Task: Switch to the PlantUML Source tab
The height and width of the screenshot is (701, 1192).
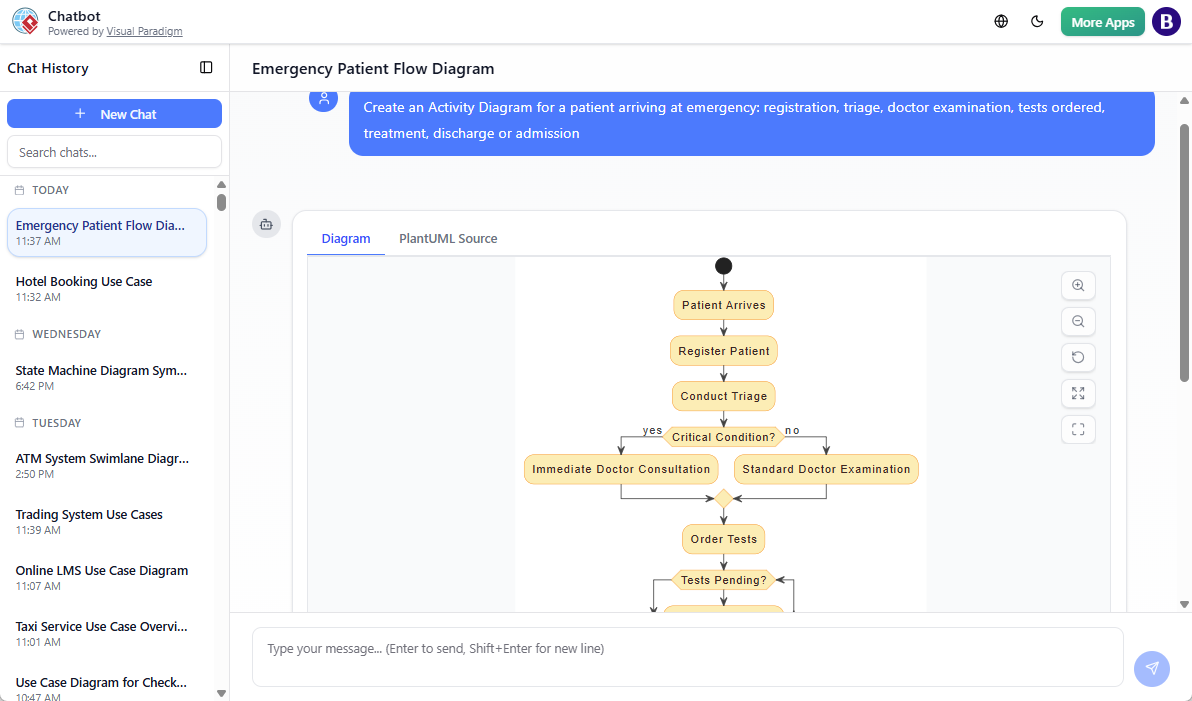Action: pyautogui.click(x=447, y=238)
